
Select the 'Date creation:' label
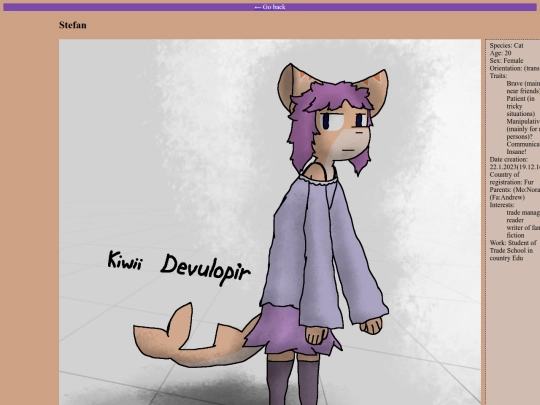[x=509, y=159]
